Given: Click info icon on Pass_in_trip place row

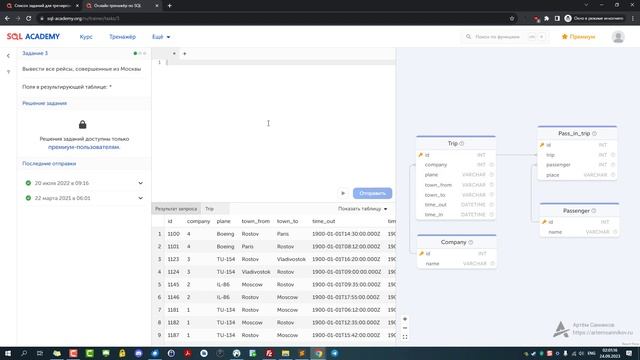Looking at the screenshot, I should tap(613, 175).
